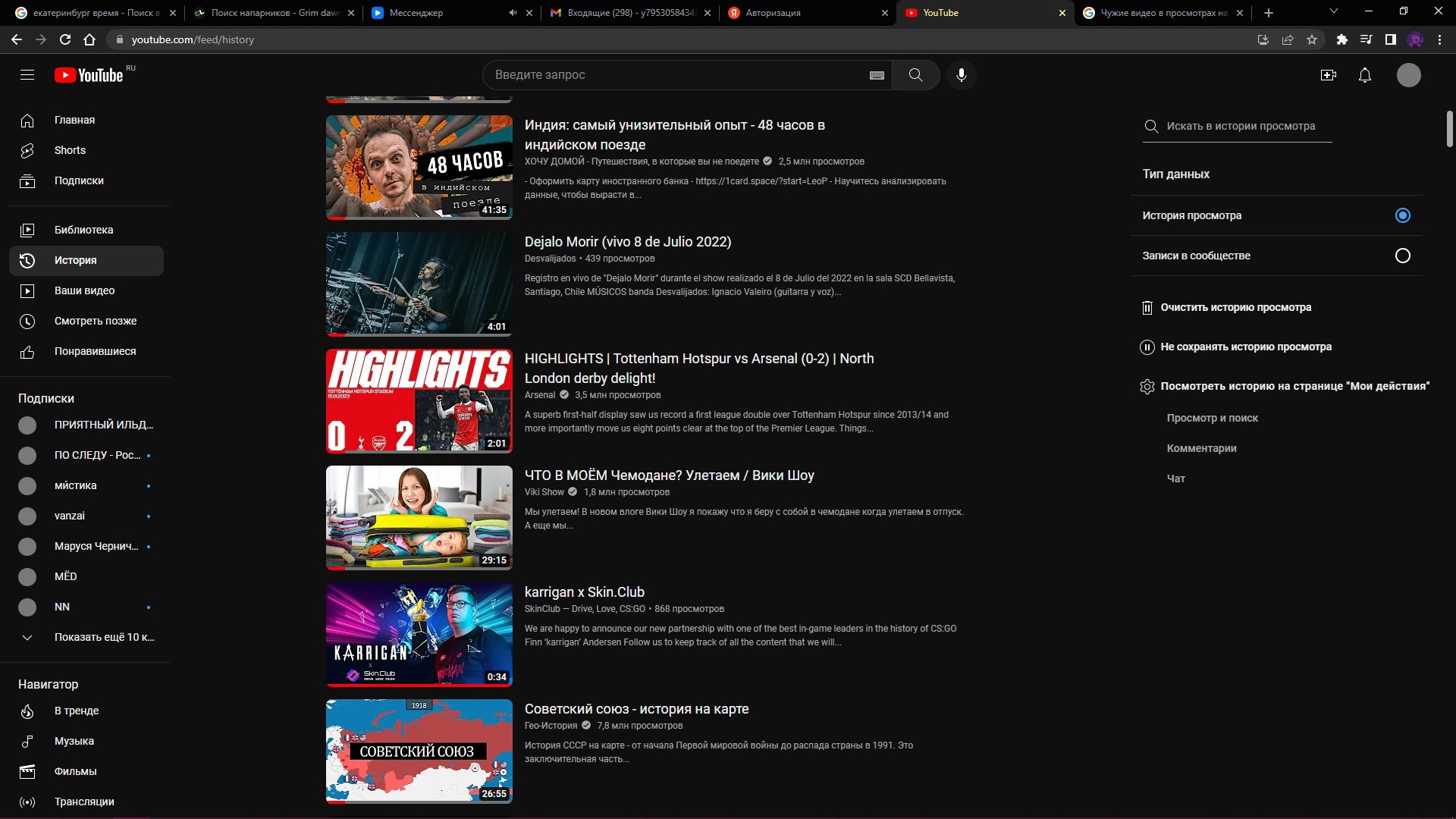Image resolution: width=1456 pixels, height=819 pixels.
Task: Open Фильмы in Navigator
Action: point(86,771)
